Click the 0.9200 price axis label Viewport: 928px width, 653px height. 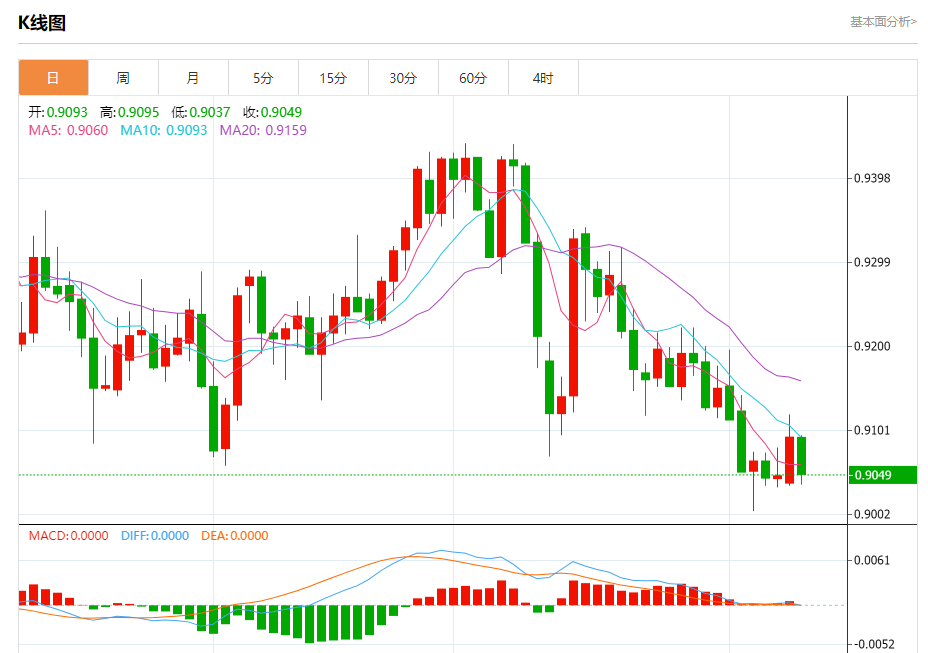[872, 346]
